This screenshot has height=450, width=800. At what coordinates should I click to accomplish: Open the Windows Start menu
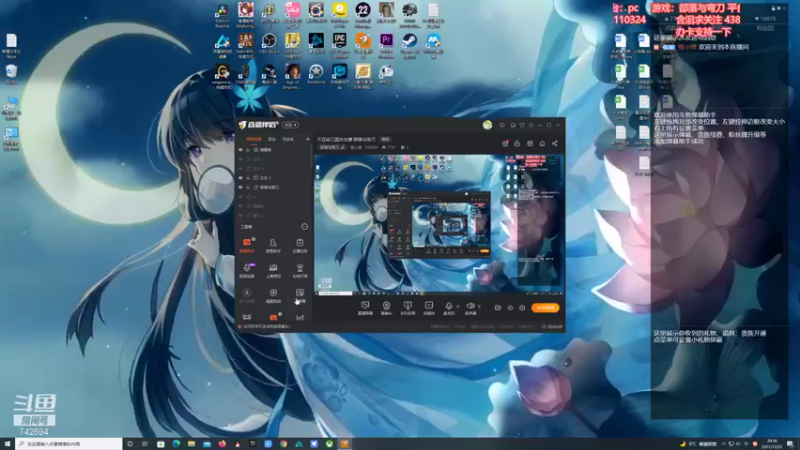pyautogui.click(x=7, y=444)
